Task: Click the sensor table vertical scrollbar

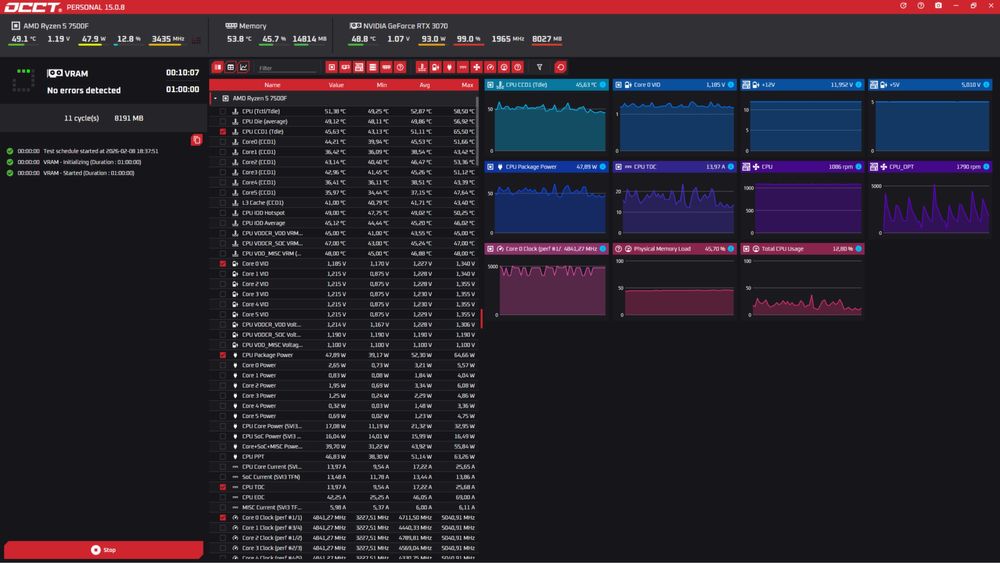Action: [x=477, y=131]
